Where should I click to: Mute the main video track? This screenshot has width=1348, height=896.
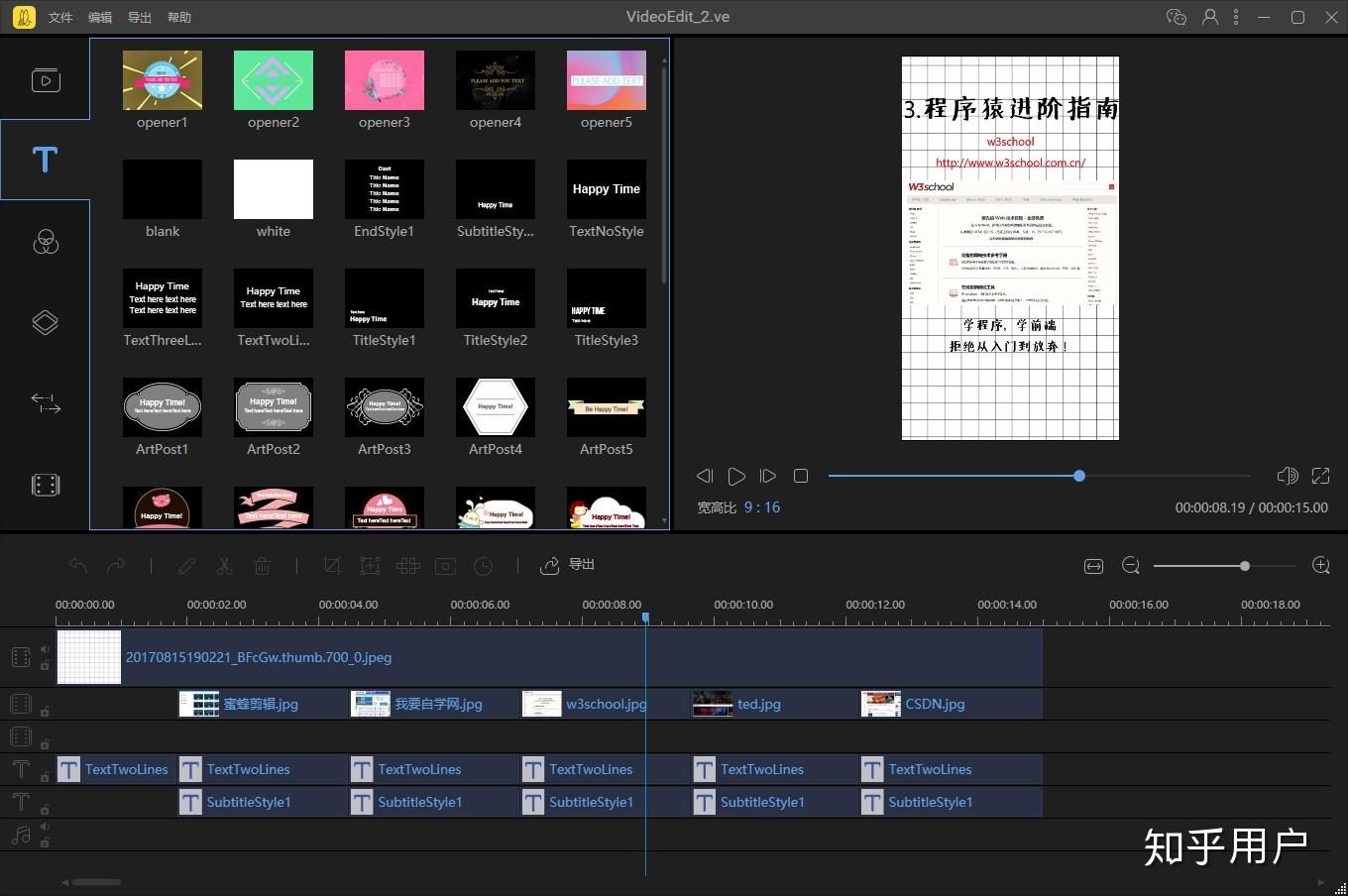(45, 650)
